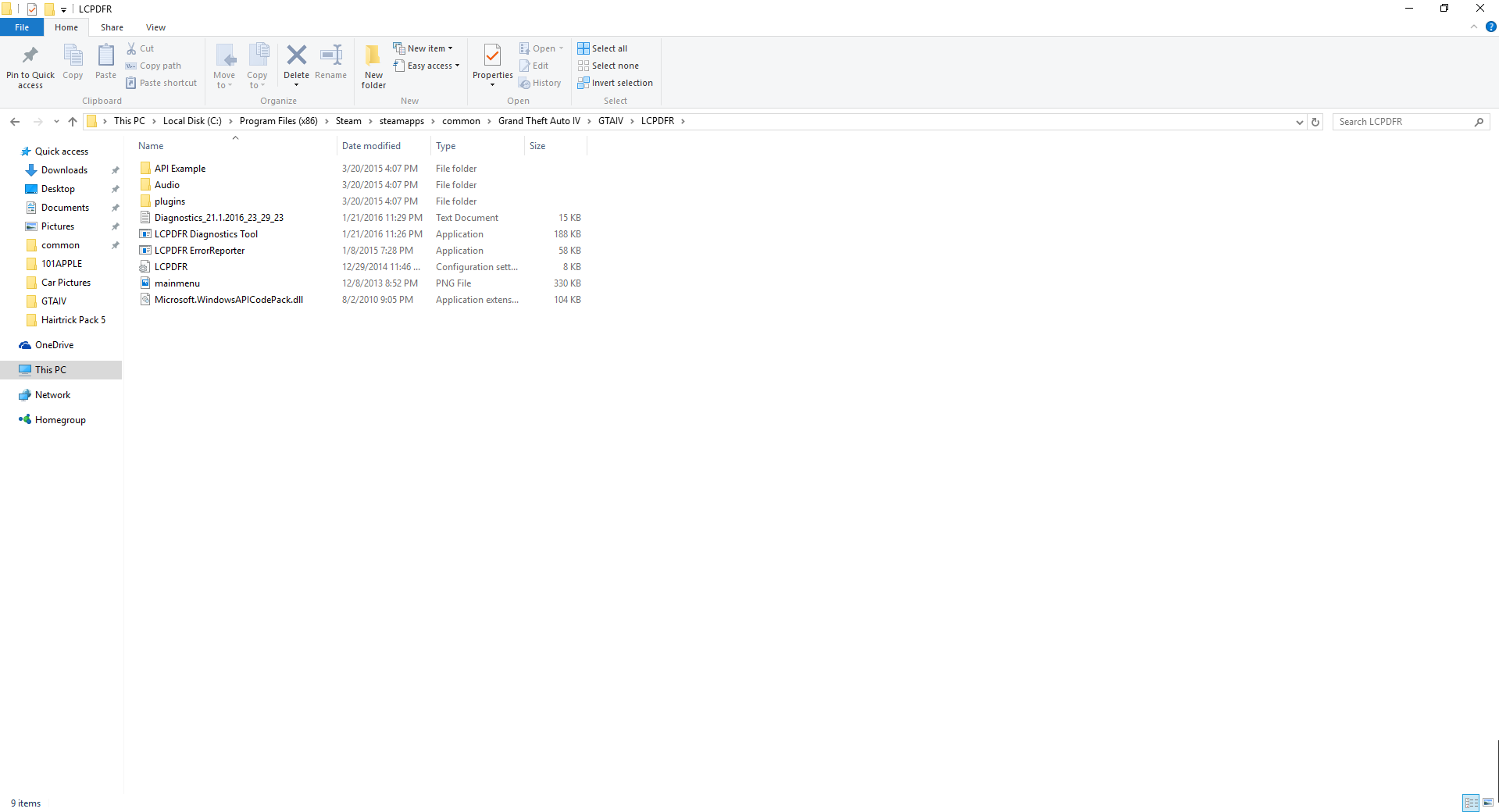Navigate to Grand Theft Auto IV breadcrumb

539,121
